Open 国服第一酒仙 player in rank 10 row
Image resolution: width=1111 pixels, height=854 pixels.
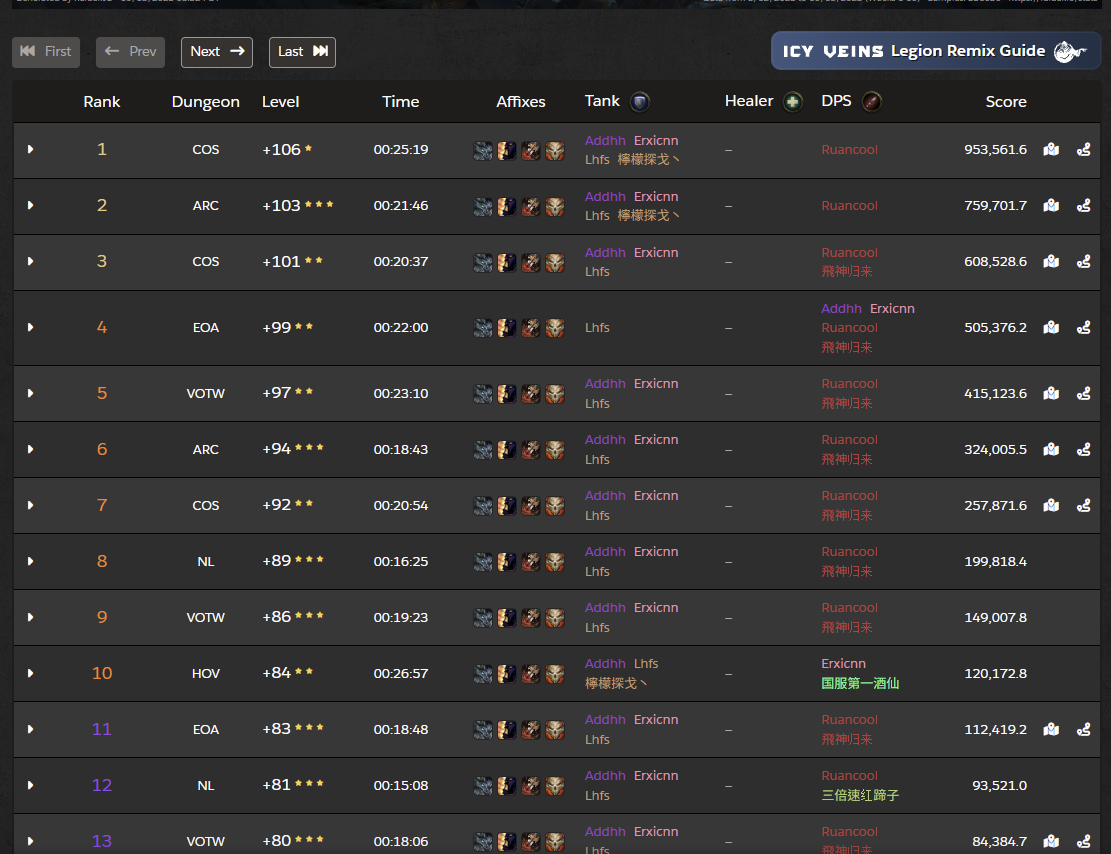(860, 683)
